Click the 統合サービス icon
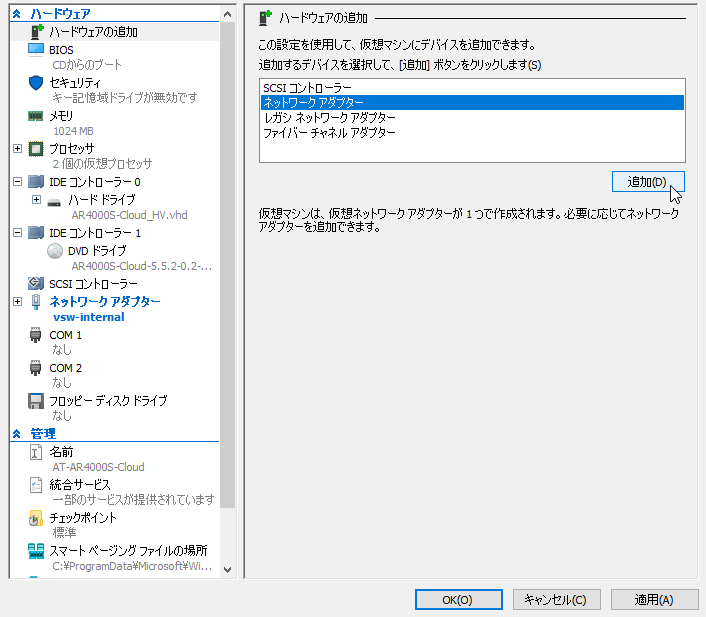This screenshot has width=706, height=617. point(36,485)
